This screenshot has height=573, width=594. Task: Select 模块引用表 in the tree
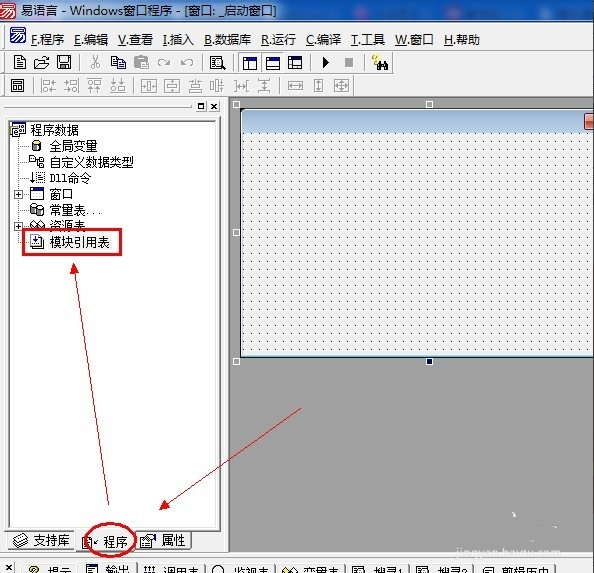[80, 242]
